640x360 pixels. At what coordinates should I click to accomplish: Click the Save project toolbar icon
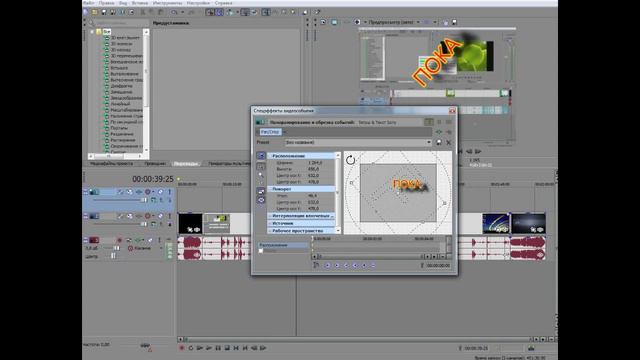[104, 12]
